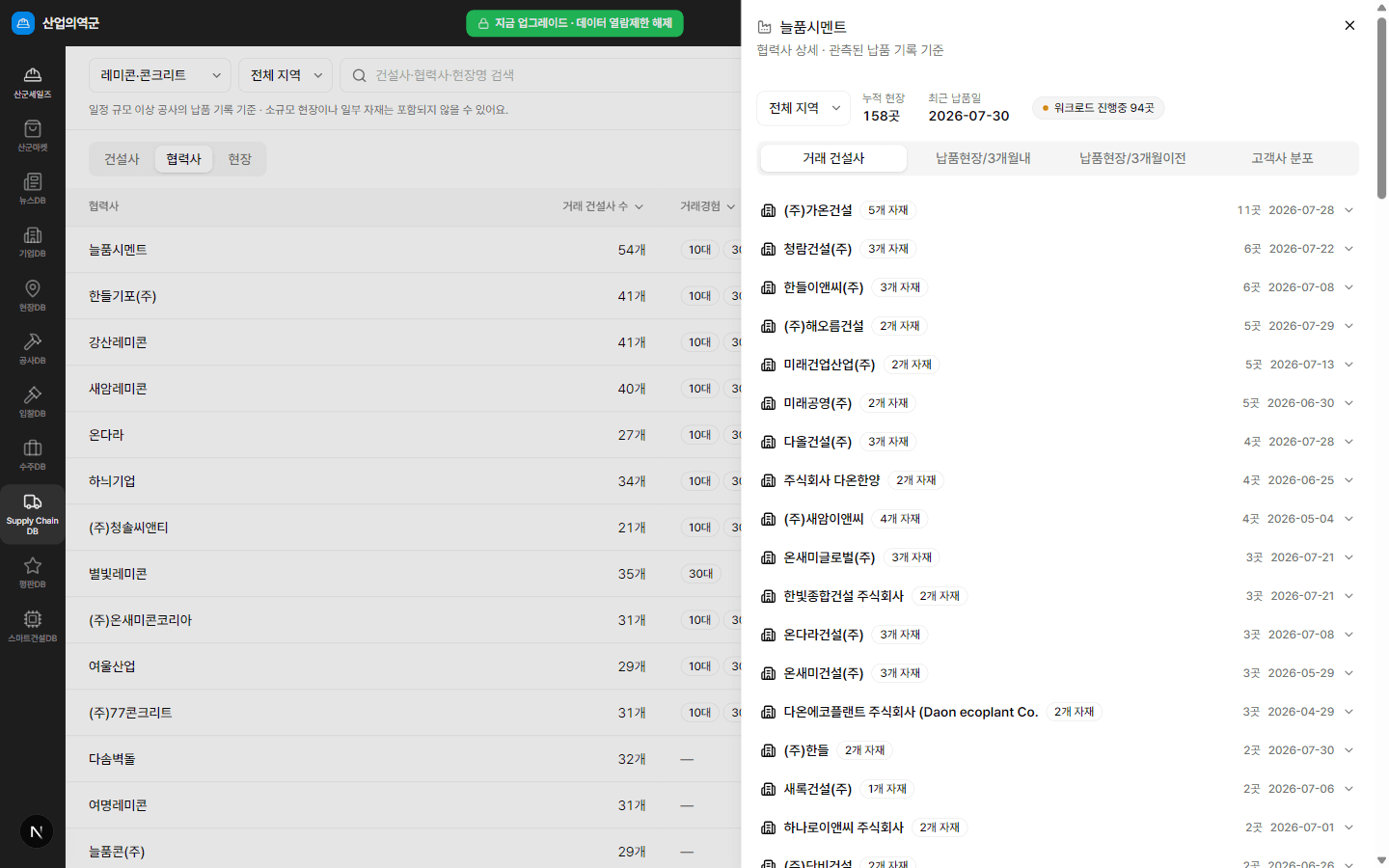Open the 납품현장/3개월내 tab

coord(983,158)
